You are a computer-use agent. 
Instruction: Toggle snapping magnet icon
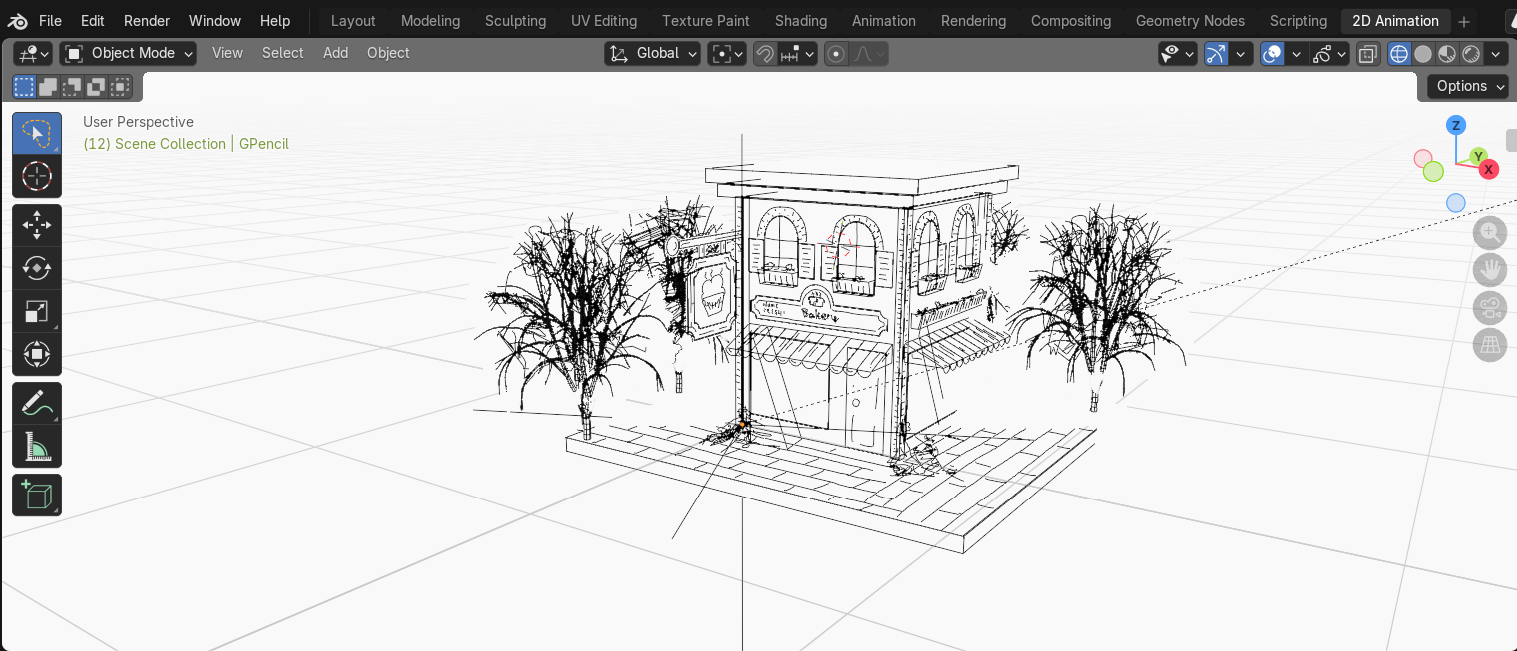(765, 54)
